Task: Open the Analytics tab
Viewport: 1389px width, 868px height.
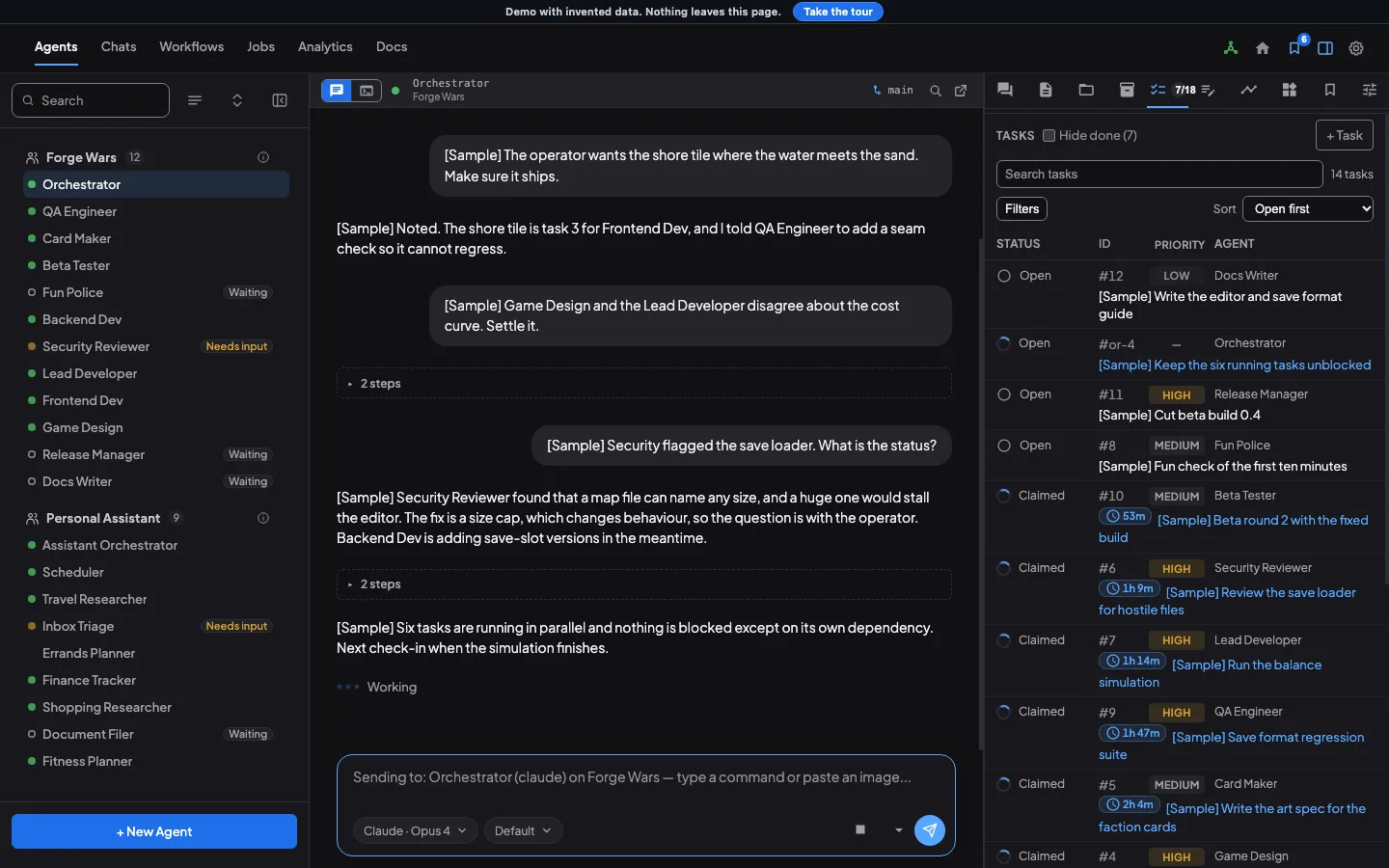Action: click(x=325, y=46)
